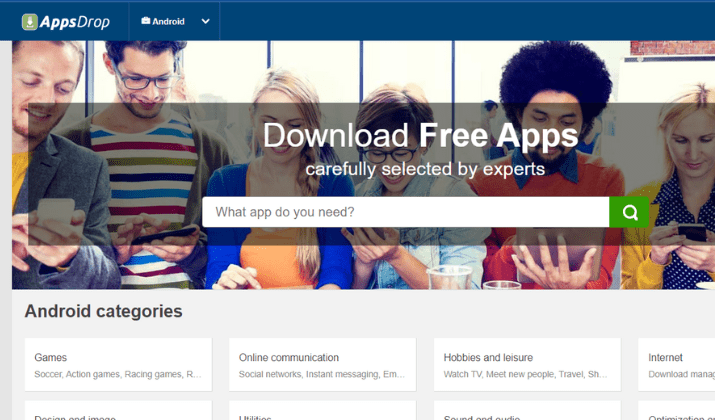
Task: Click the AppsDrop wordmark text
Action: pyautogui.click(x=75, y=22)
